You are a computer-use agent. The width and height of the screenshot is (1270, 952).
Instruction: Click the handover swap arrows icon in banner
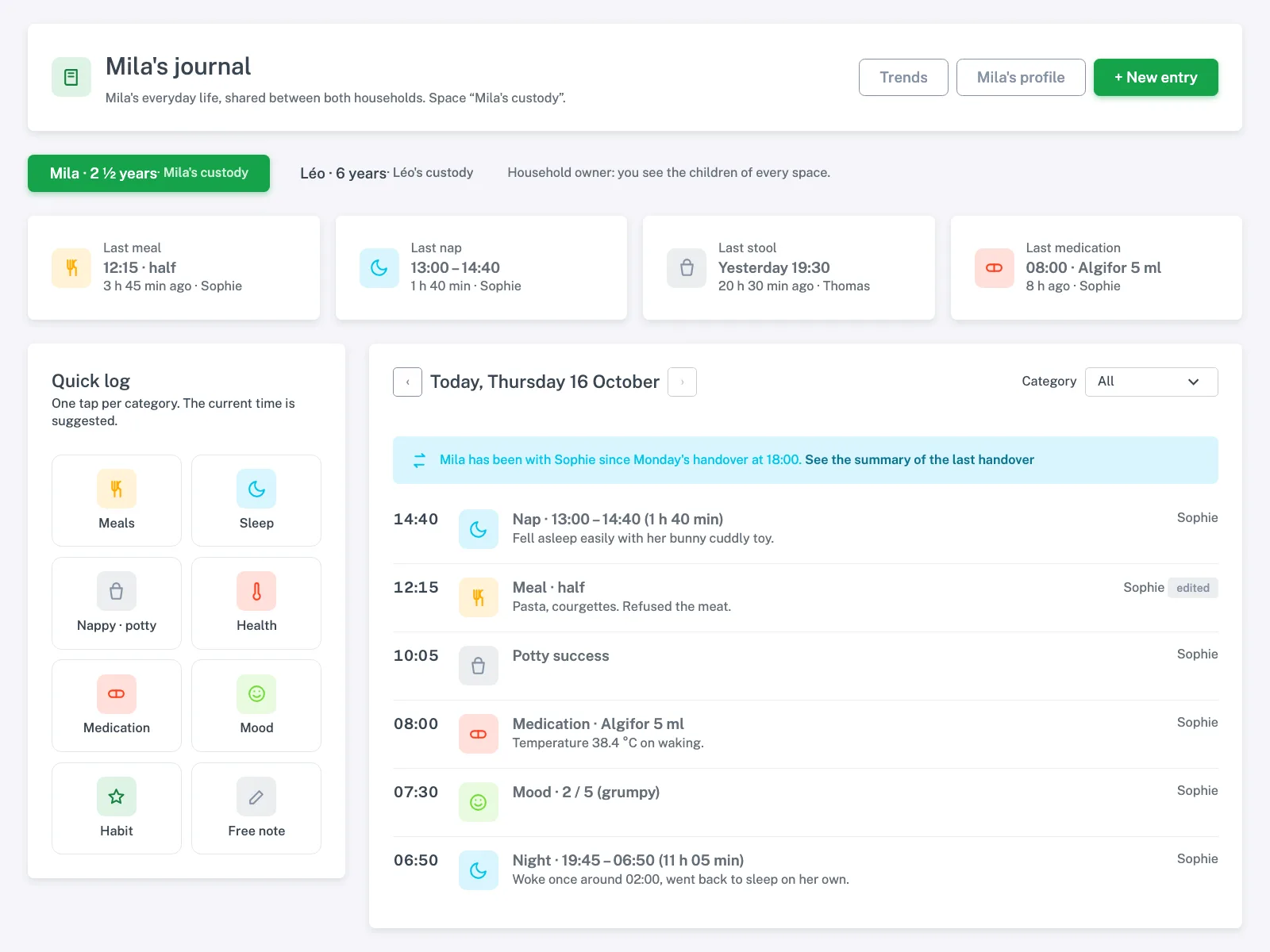coord(419,460)
